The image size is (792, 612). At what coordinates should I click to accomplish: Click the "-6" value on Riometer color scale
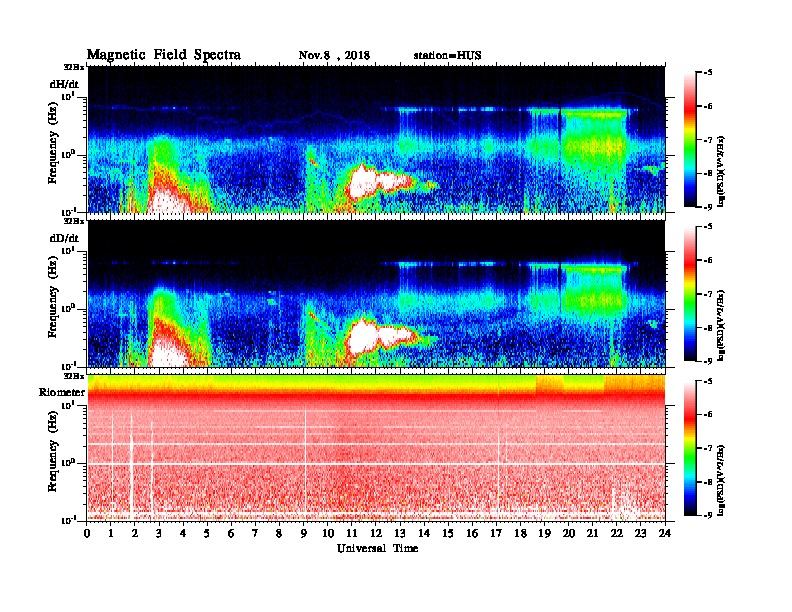click(708, 415)
